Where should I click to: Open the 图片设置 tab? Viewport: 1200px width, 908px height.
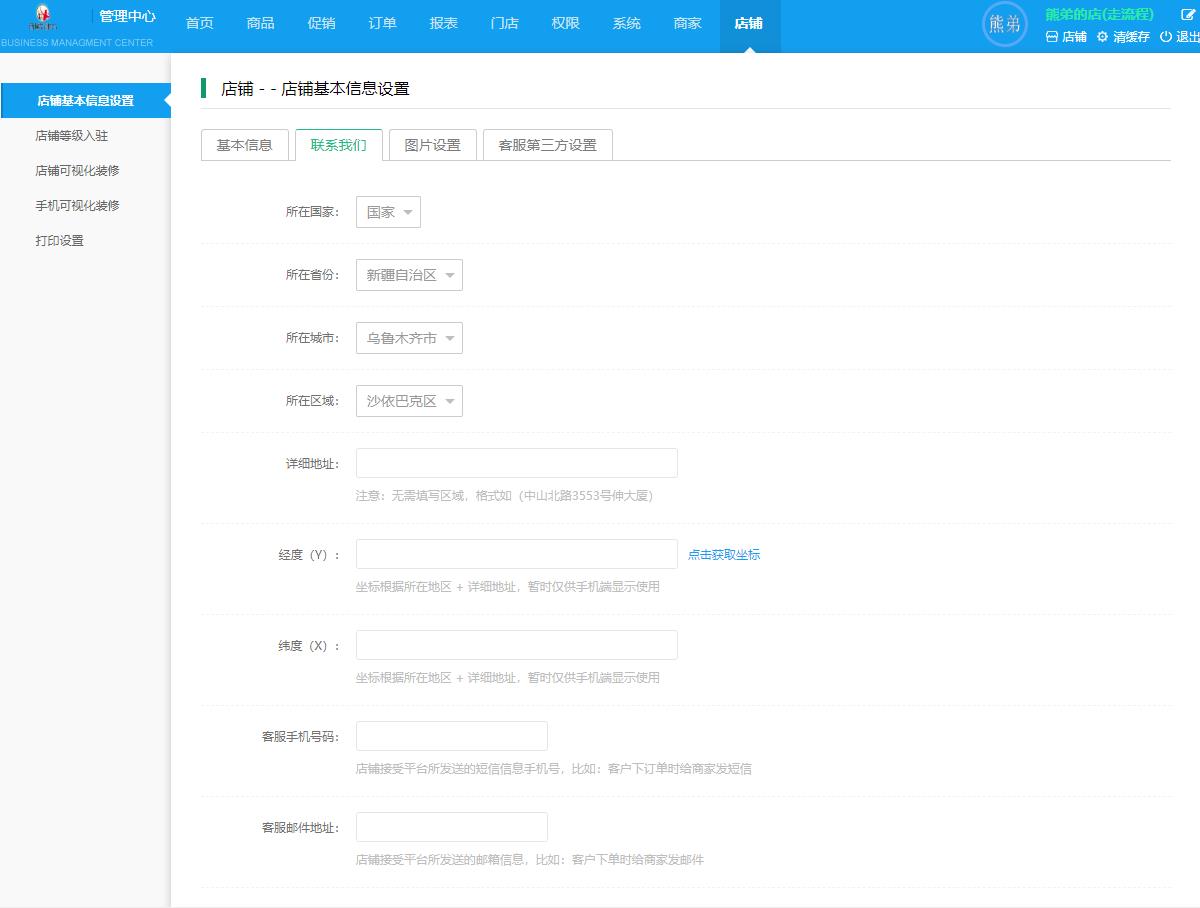pos(432,145)
